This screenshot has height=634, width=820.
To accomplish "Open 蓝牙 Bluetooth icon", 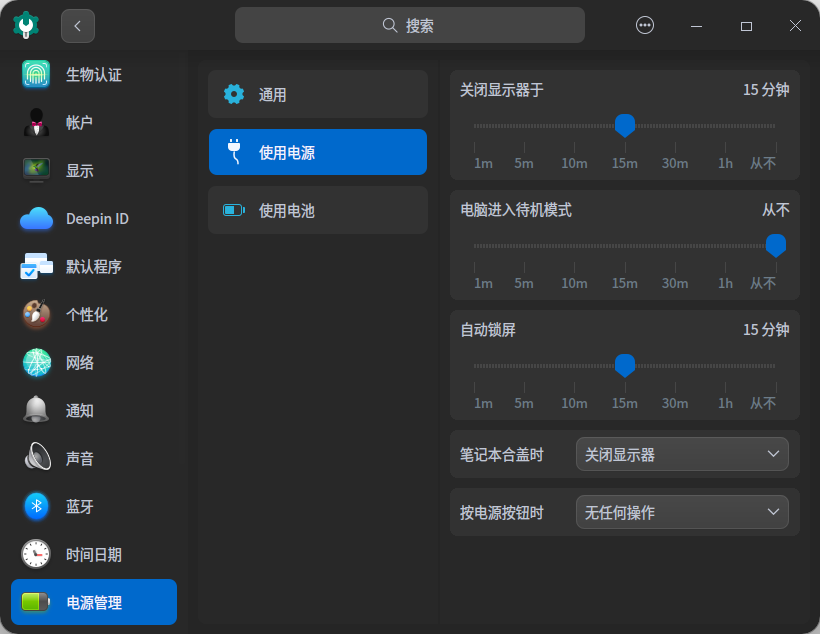I will (37, 506).
